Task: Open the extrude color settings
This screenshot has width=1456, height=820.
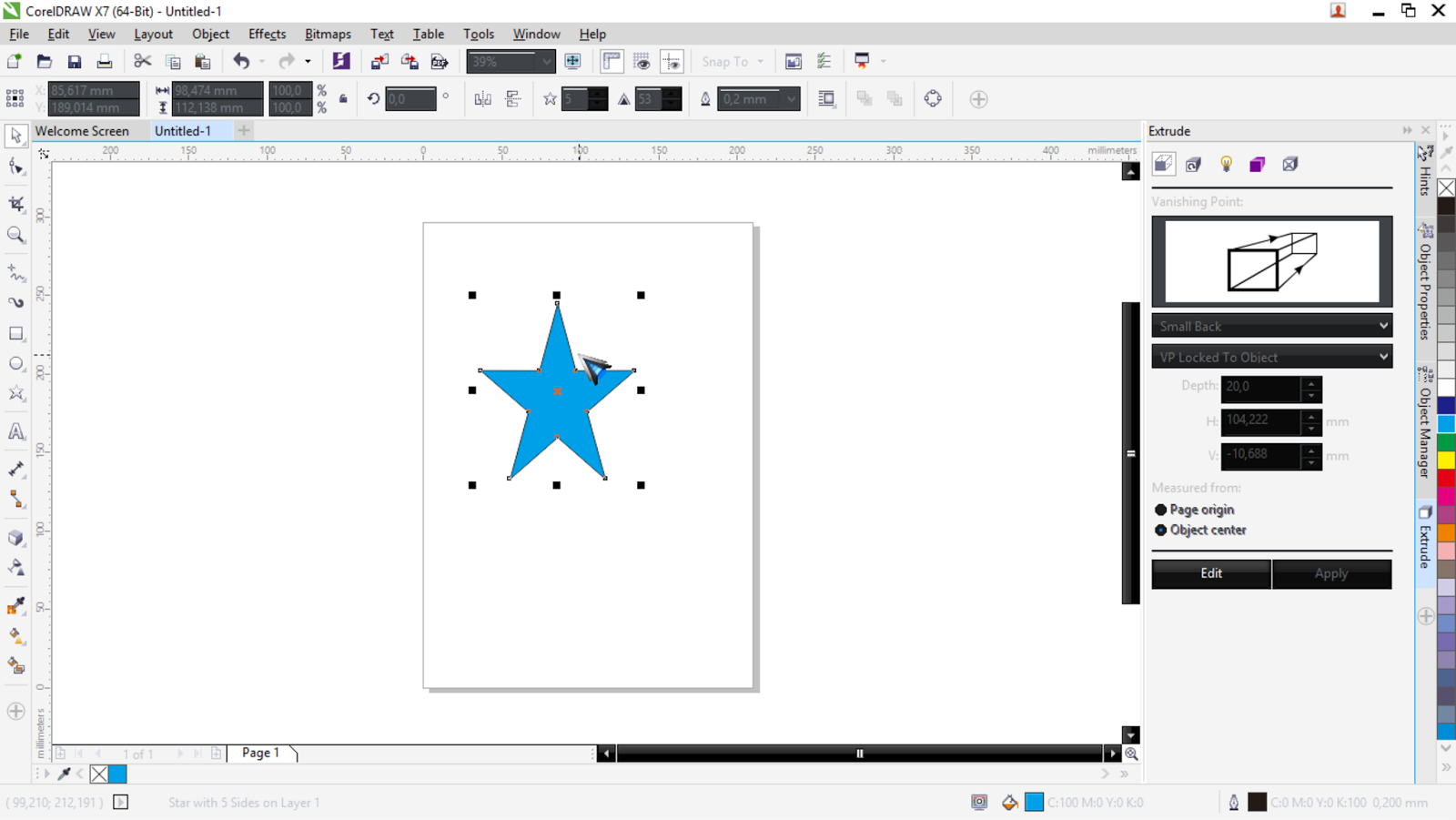Action: tap(1257, 165)
